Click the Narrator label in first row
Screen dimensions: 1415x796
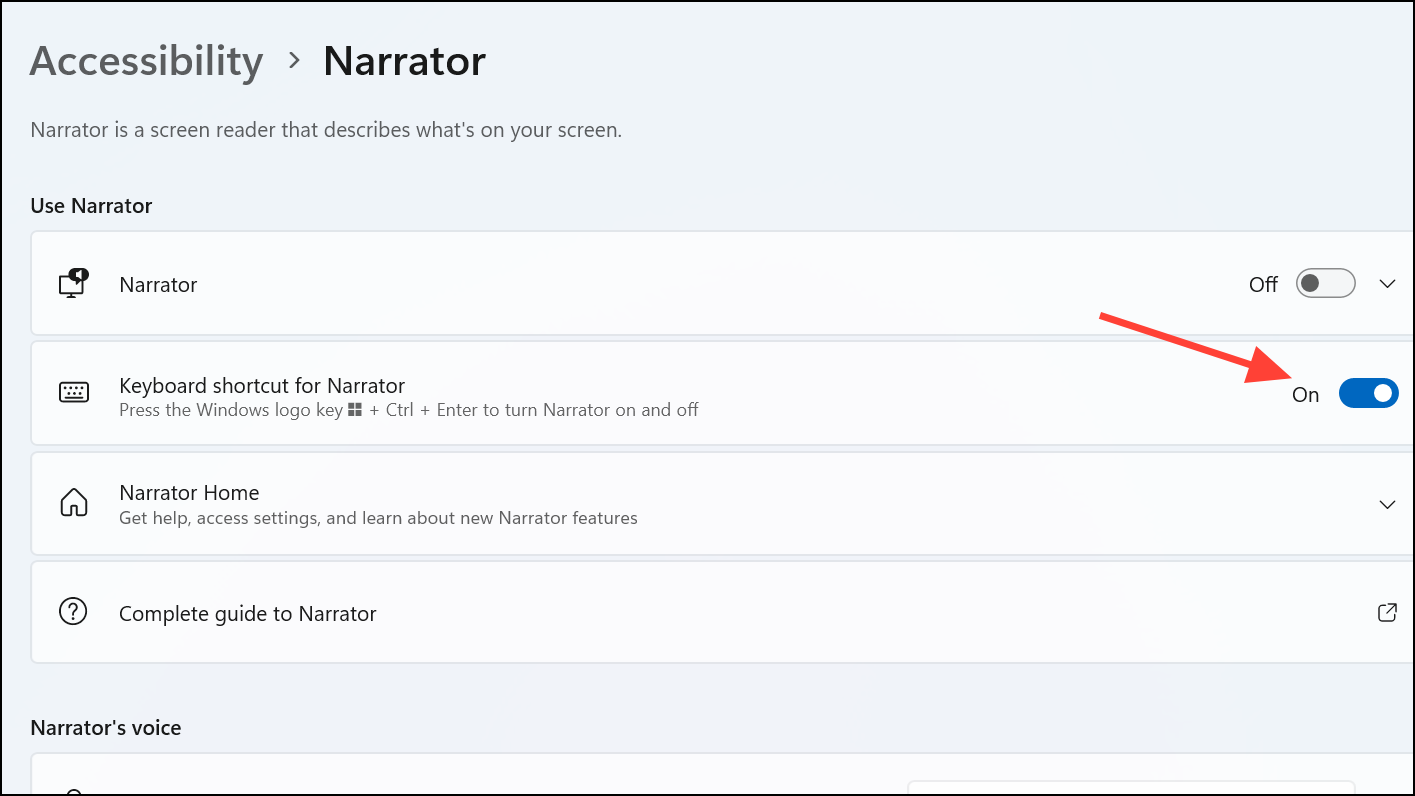(158, 285)
